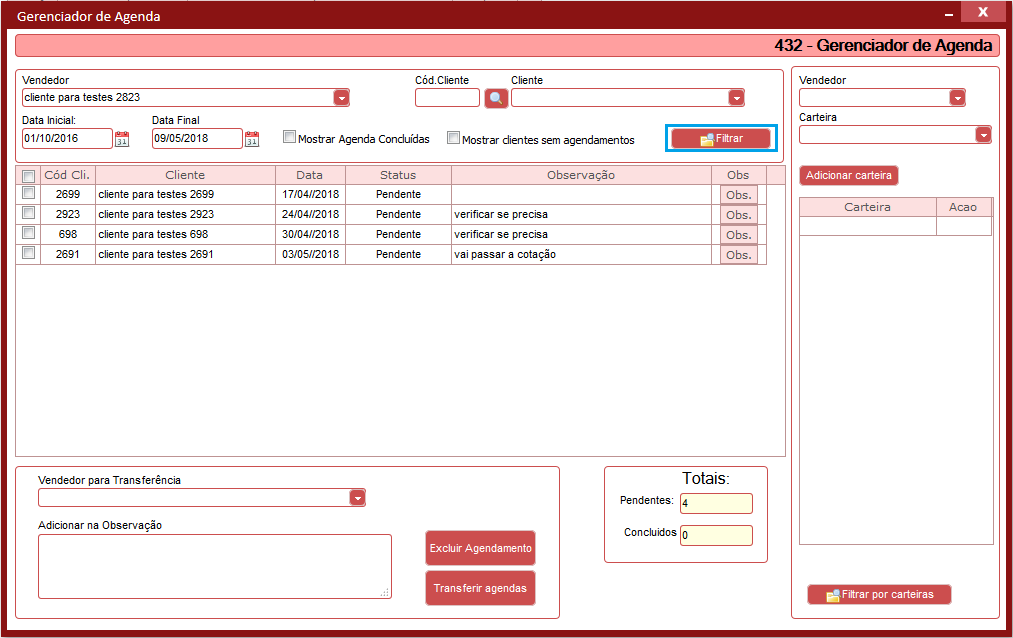Open the Carteira dropdown
Viewport: 1013px width, 638px height.
[983, 134]
